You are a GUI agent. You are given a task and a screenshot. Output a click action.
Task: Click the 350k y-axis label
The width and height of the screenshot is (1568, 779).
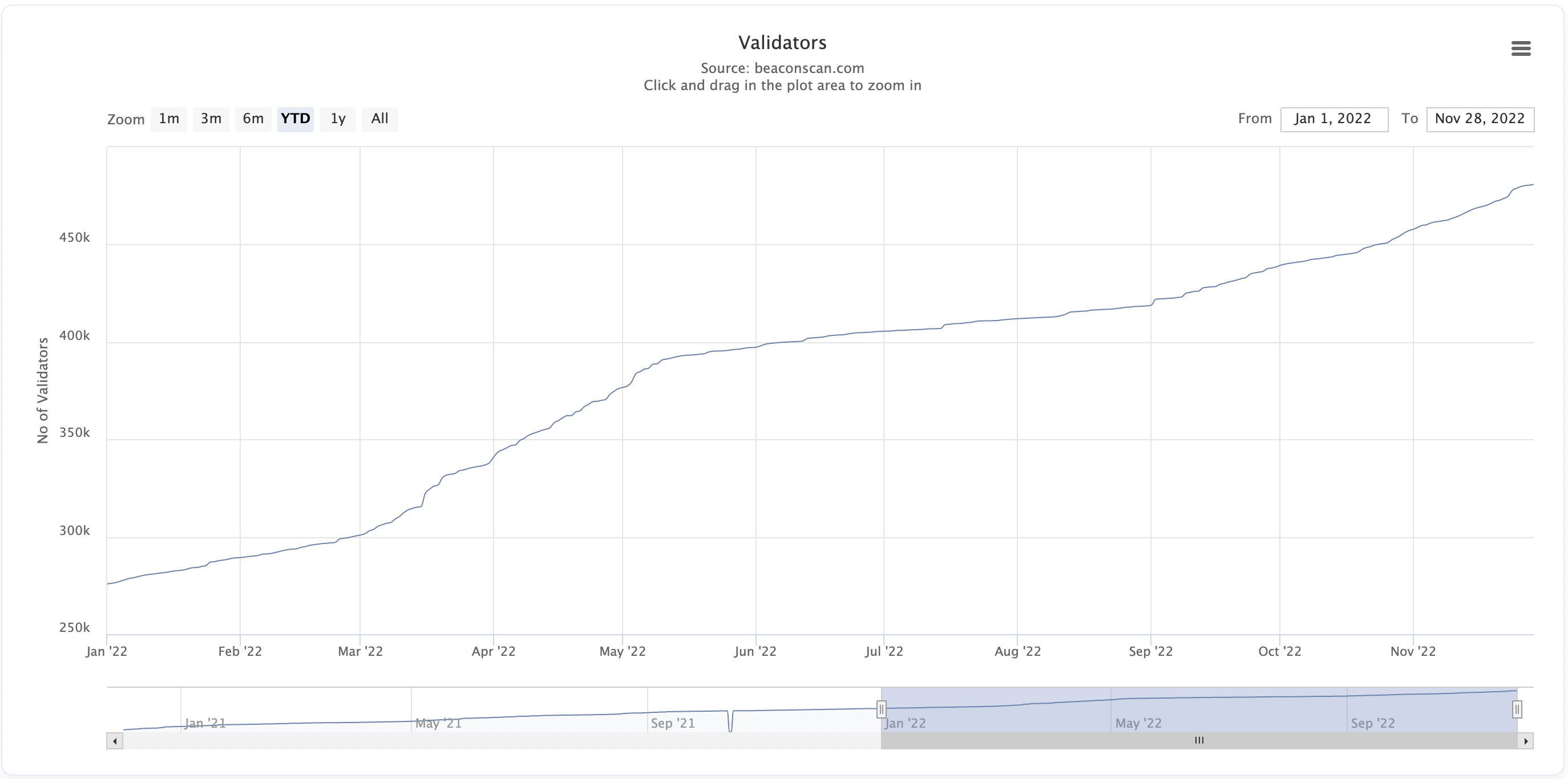tap(74, 432)
